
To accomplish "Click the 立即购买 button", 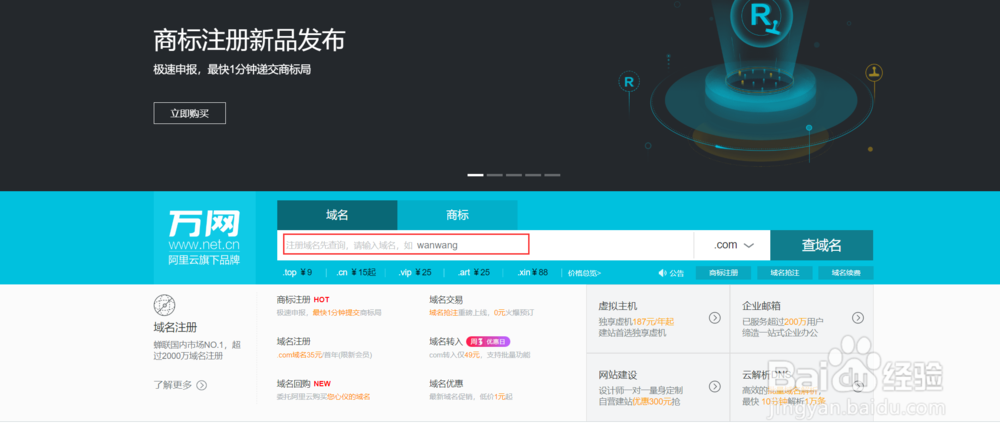I will coord(189,113).
